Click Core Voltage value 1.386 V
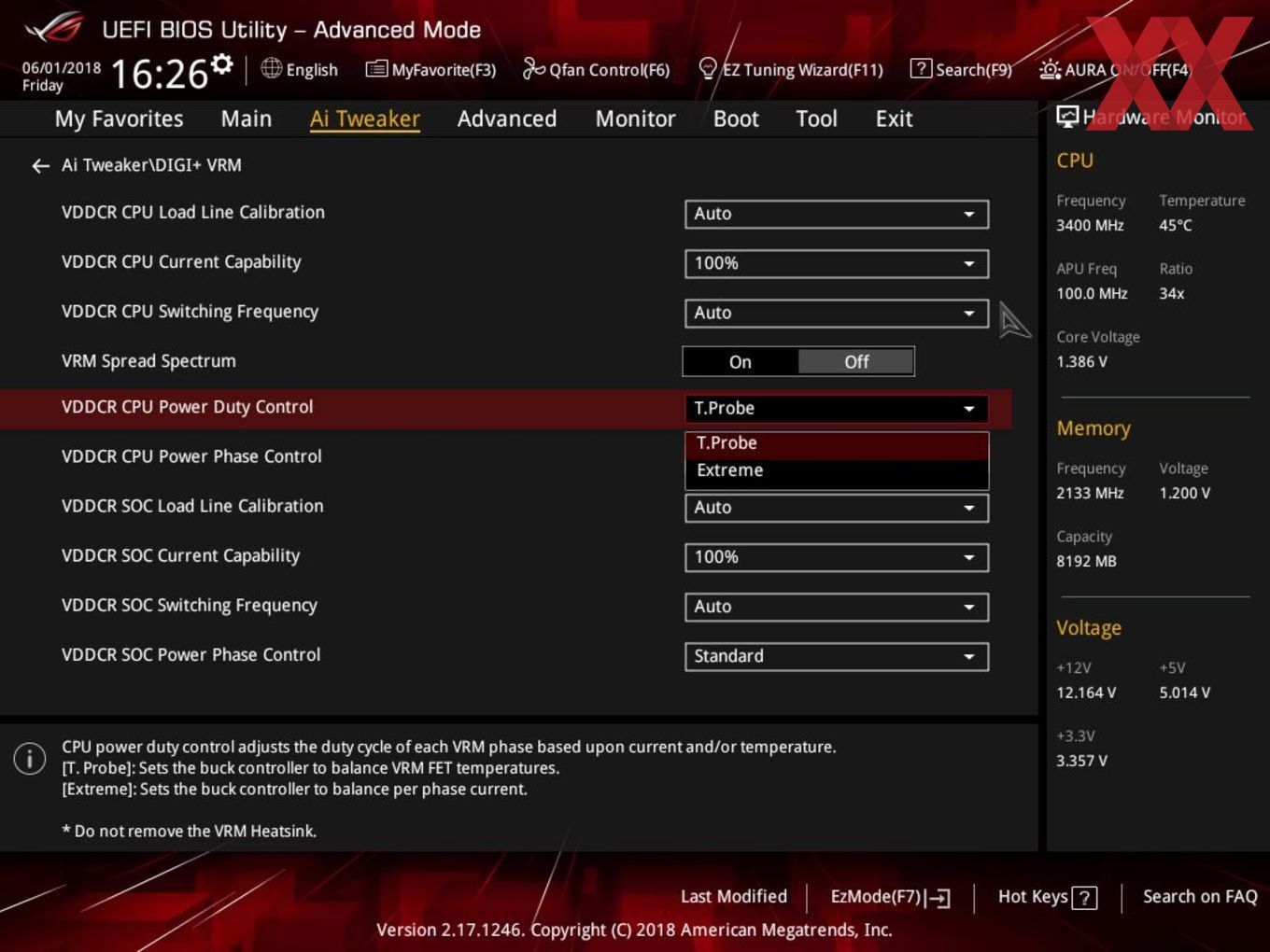This screenshot has height=952, width=1270. pos(1081,362)
